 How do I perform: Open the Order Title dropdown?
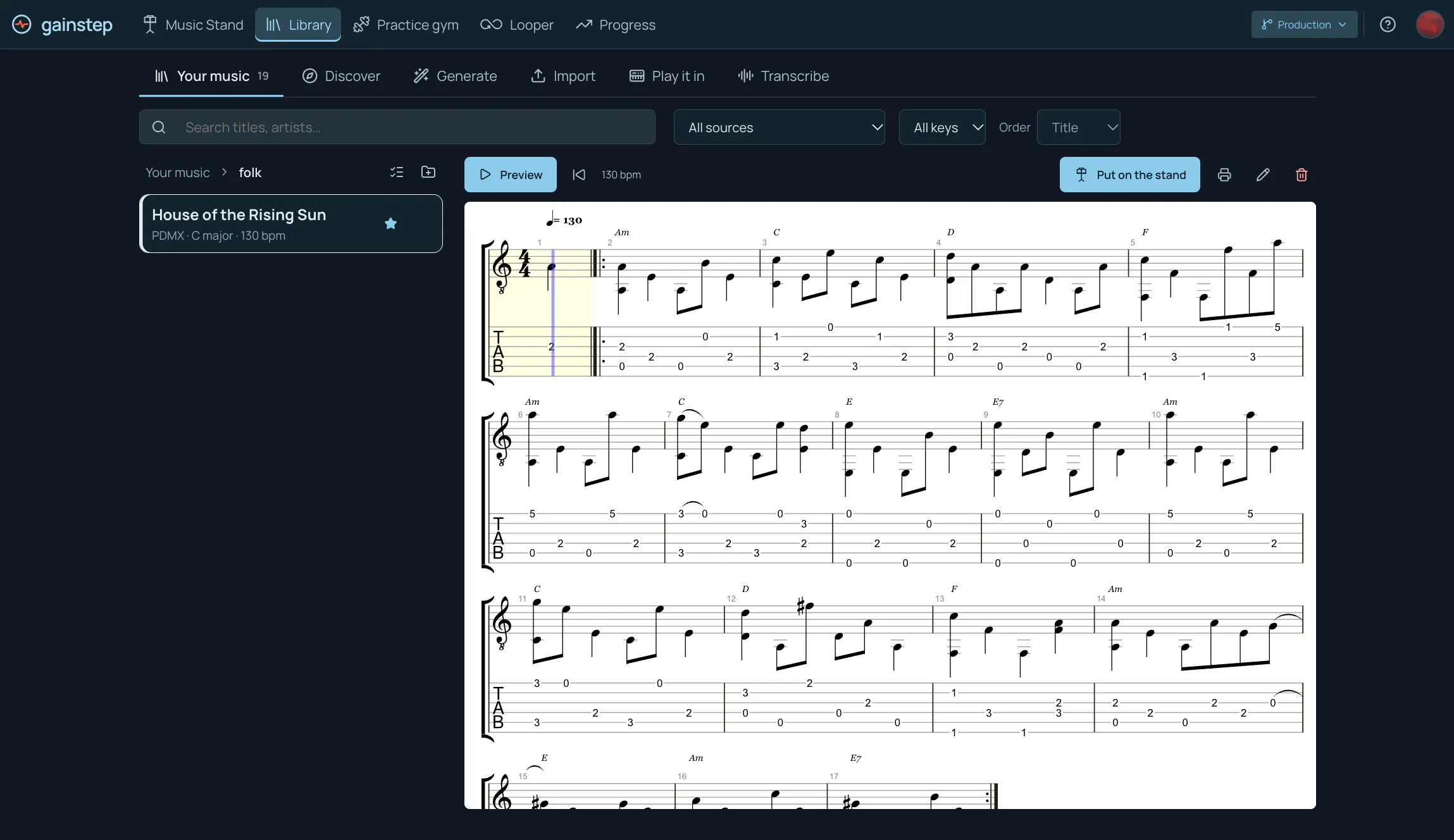pos(1078,127)
